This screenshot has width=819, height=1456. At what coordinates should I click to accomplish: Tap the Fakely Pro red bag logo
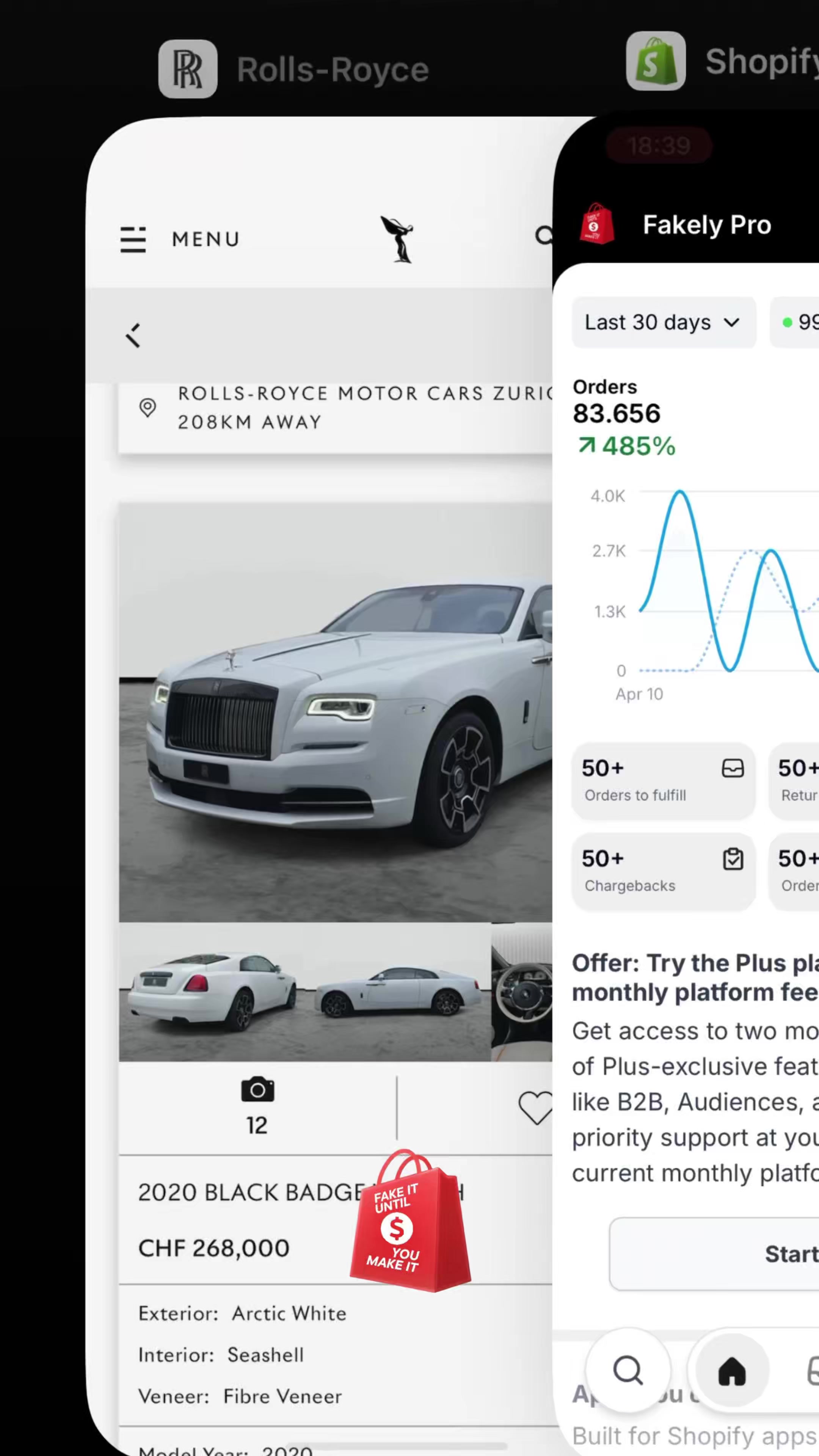596,224
